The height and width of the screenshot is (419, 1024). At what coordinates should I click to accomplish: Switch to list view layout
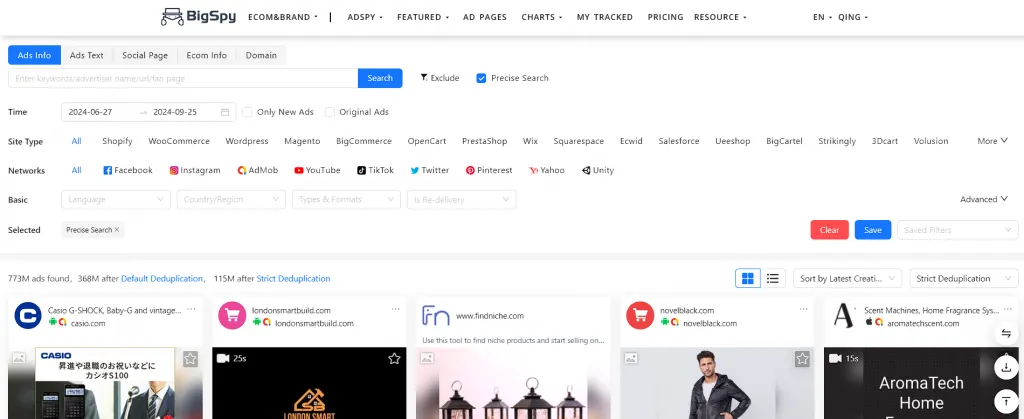tap(773, 278)
